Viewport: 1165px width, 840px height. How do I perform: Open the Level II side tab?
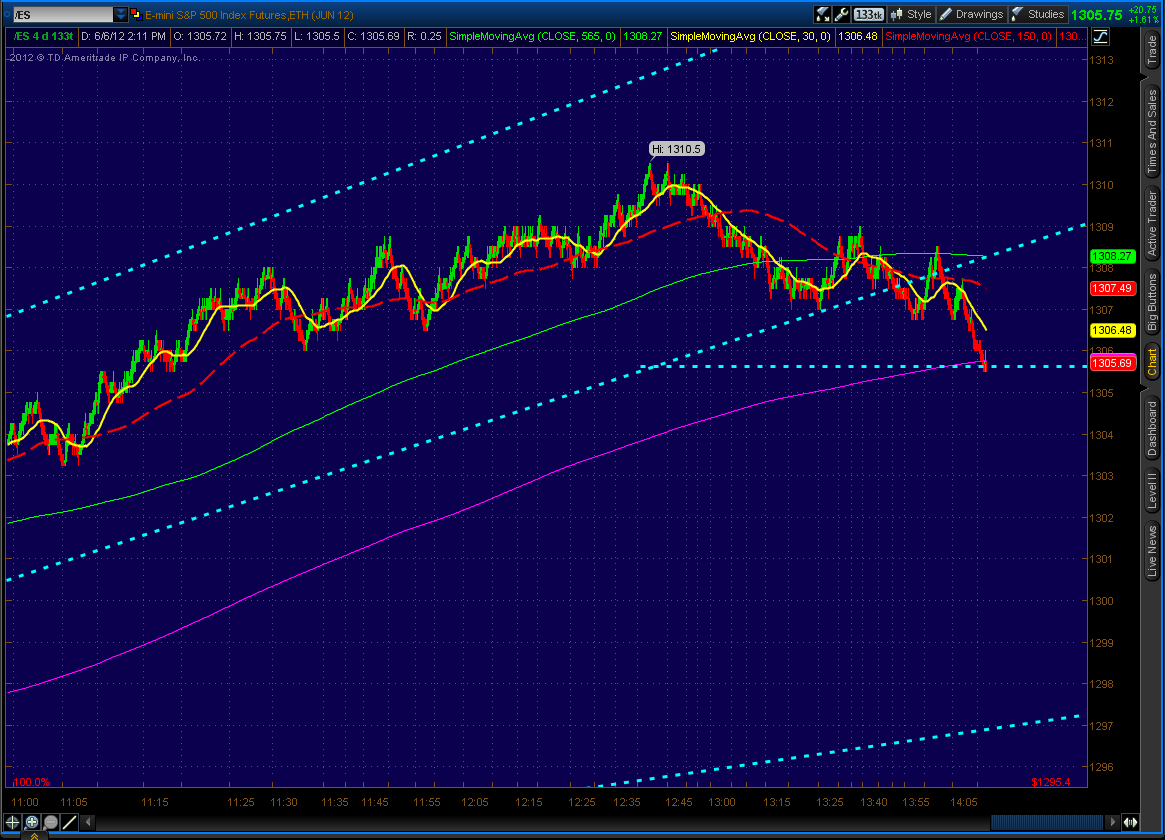(x=1152, y=490)
